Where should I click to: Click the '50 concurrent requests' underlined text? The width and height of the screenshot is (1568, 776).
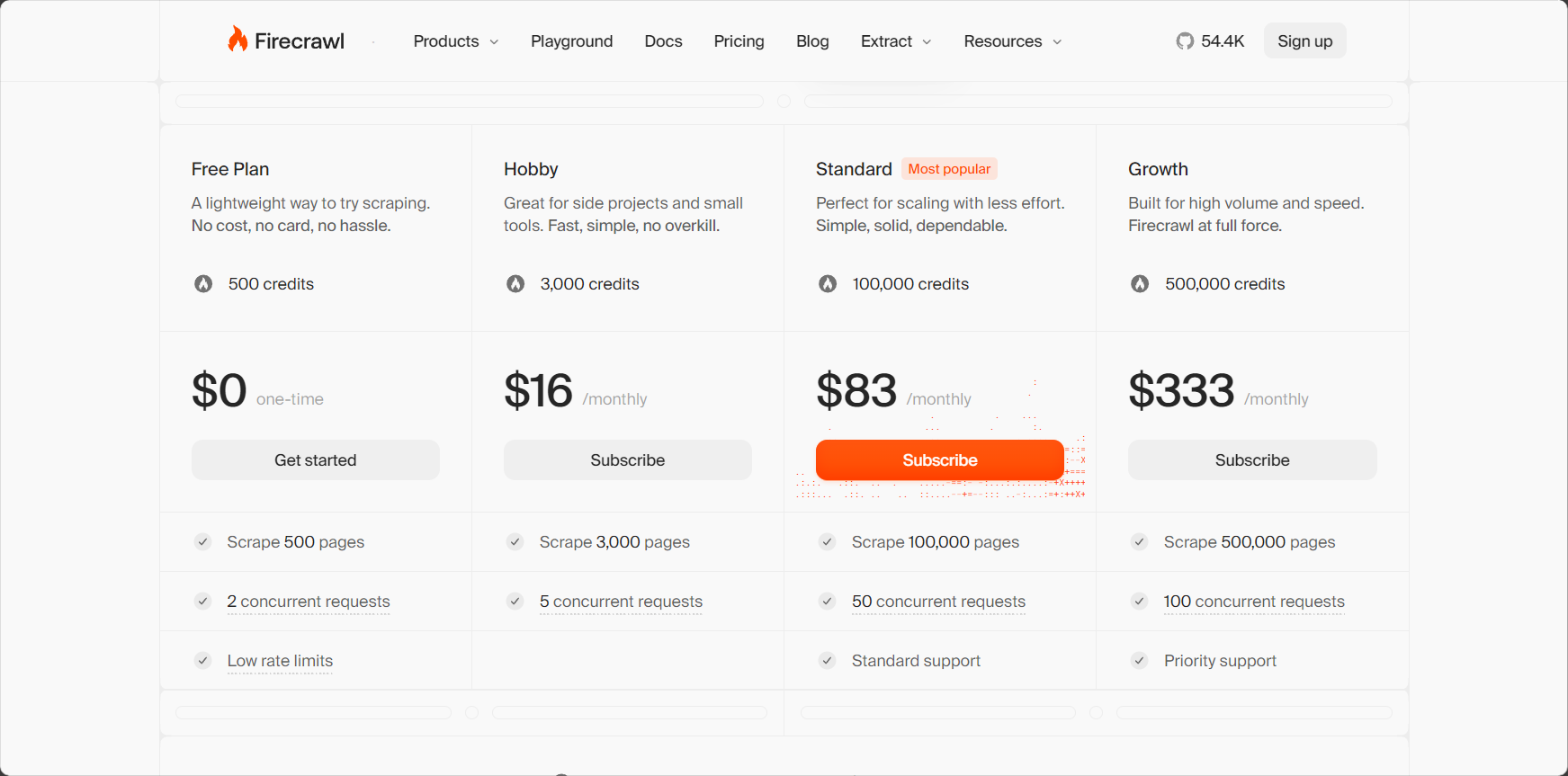click(938, 602)
